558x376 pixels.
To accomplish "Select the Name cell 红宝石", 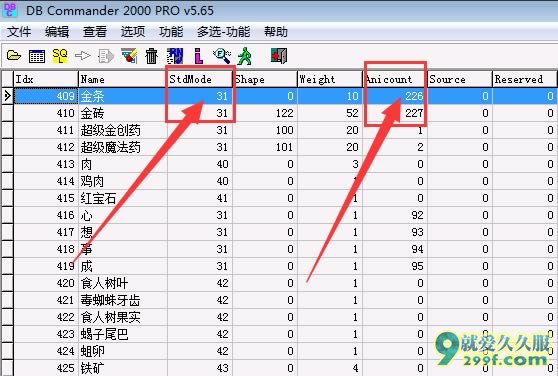I will pos(123,198).
